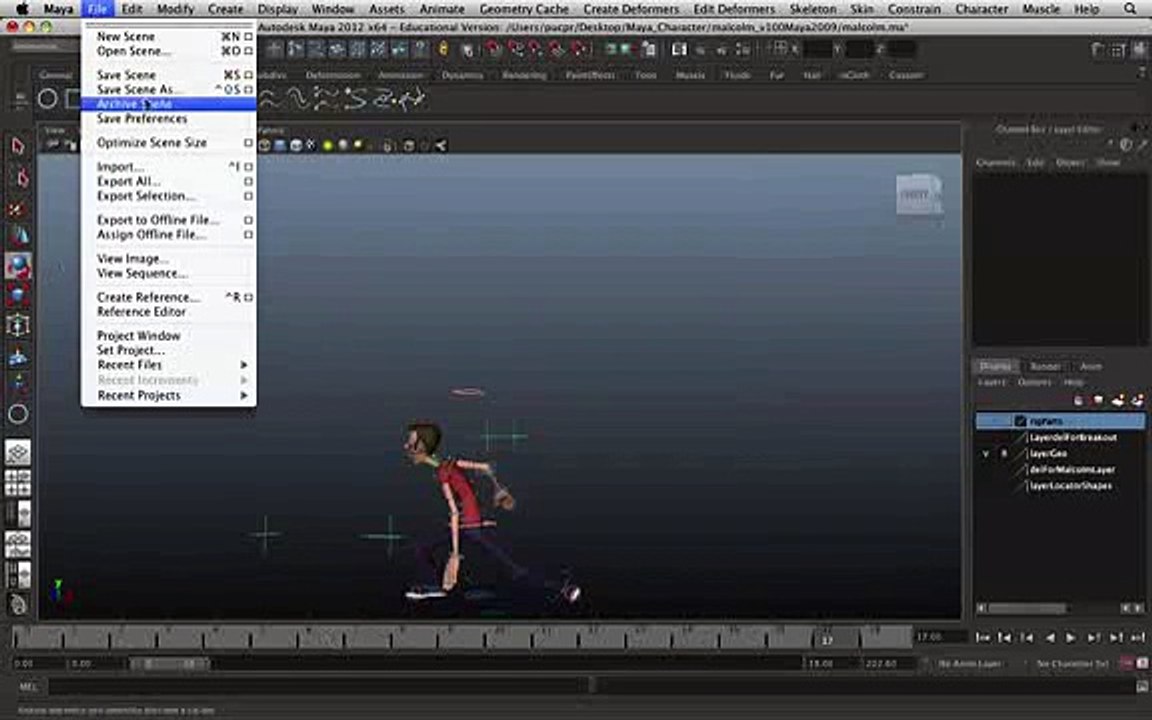The image size is (1152, 720).
Task: Open the Dynamics shelf tab
Action: 462,75
